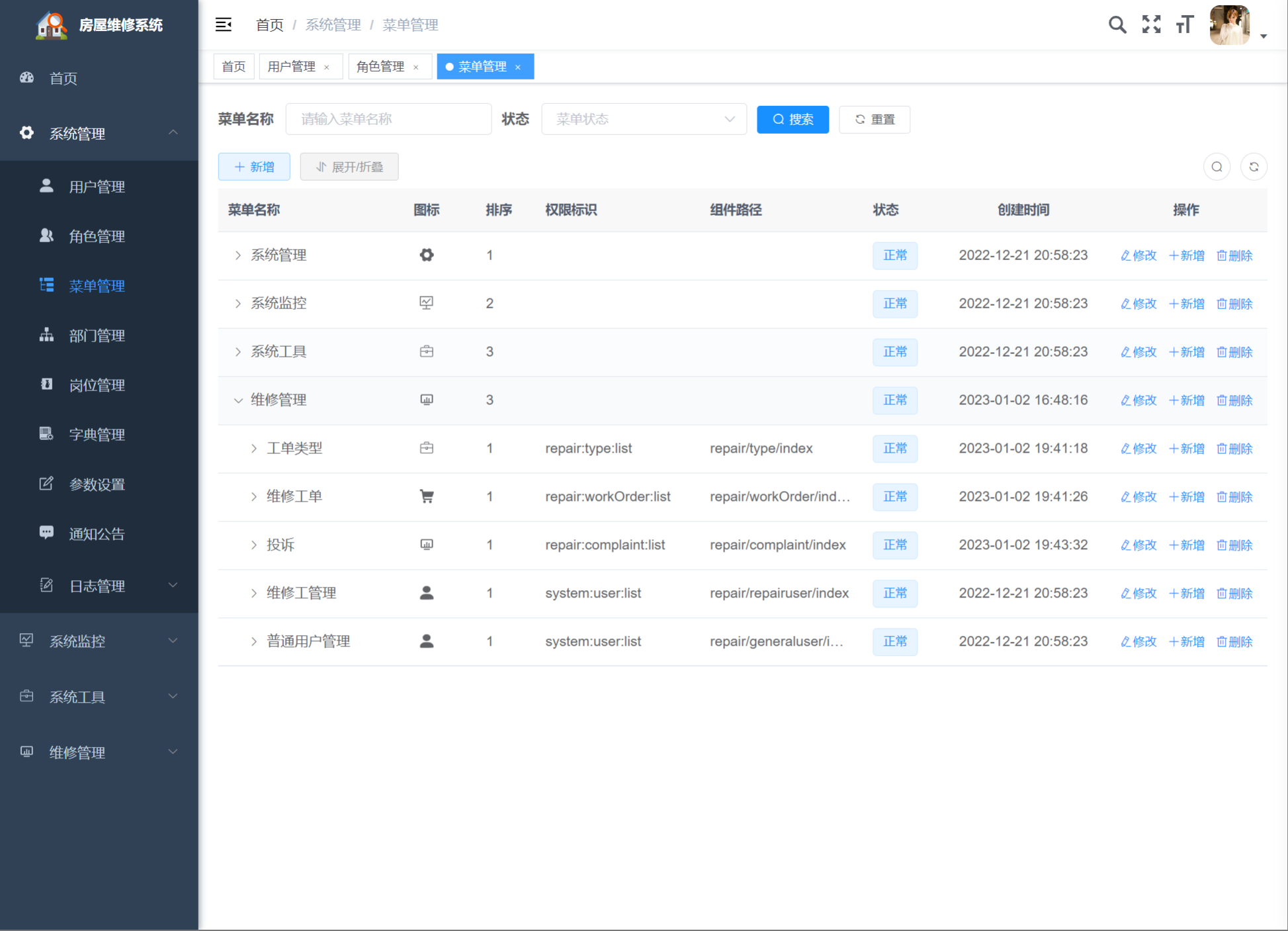1288x931 pixels.
Task: Click the blue 搜索 button
Action: [793, 119]
